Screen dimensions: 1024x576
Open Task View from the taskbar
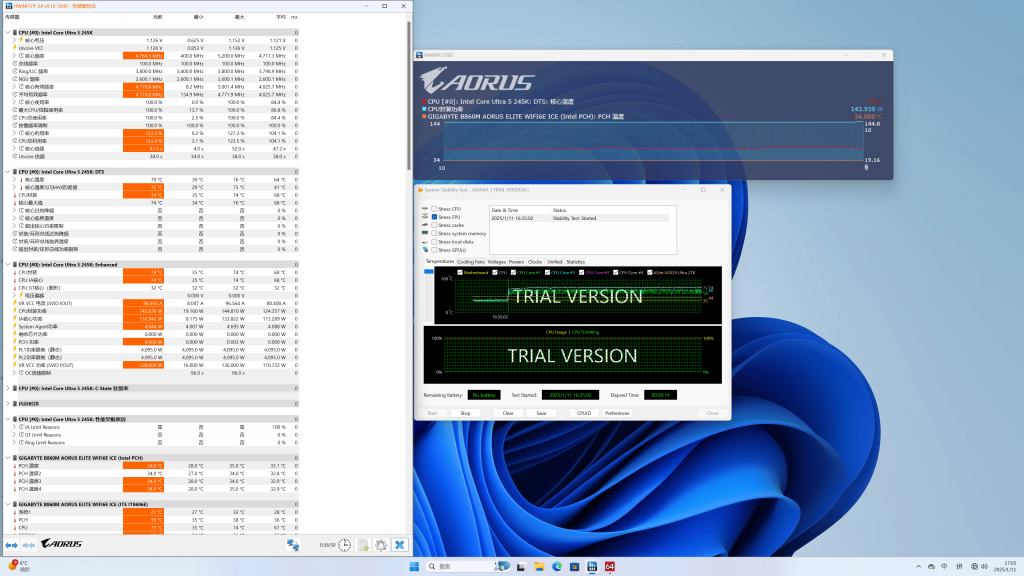coord(520,566)
